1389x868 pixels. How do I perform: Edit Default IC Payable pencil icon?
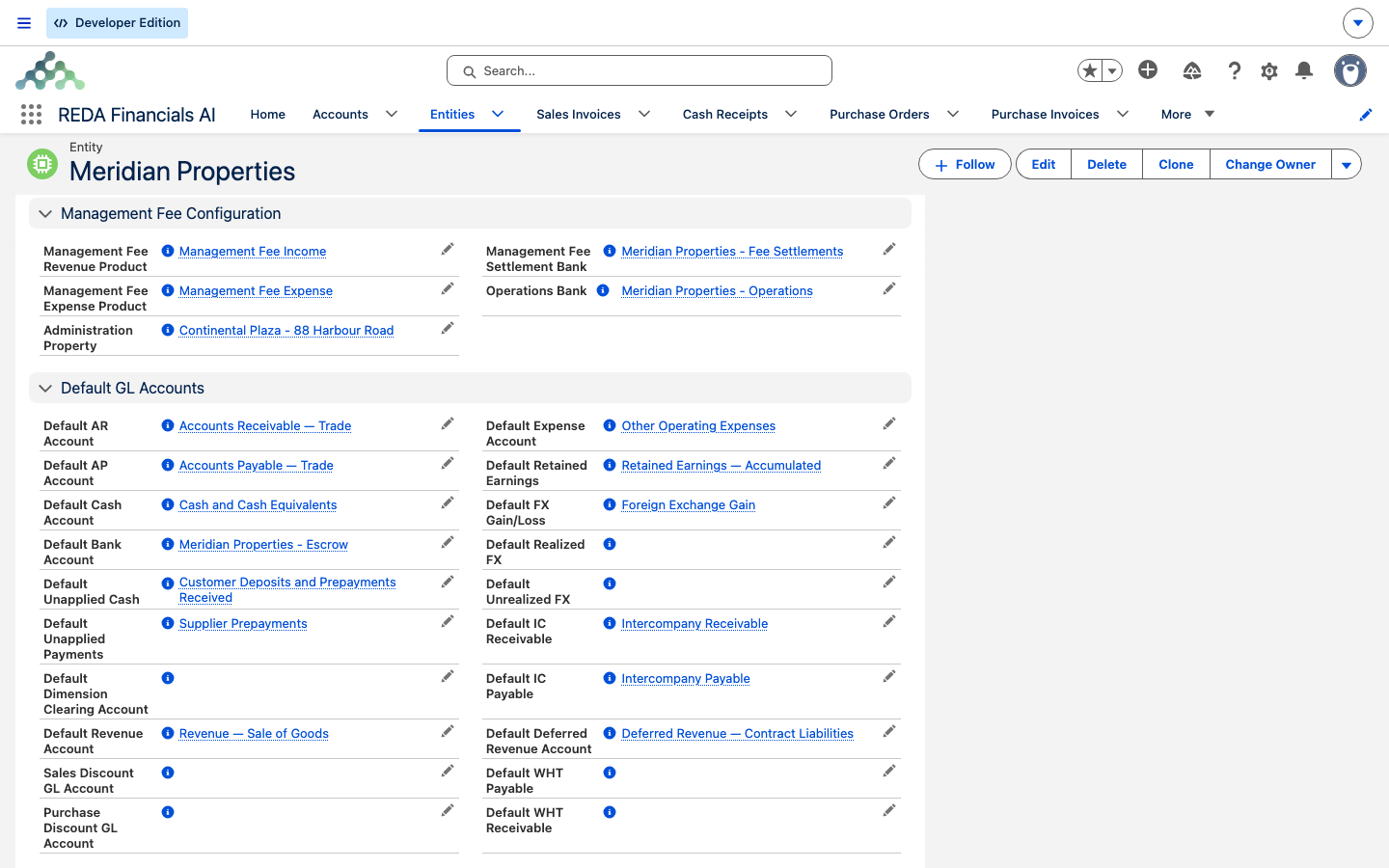889,677
